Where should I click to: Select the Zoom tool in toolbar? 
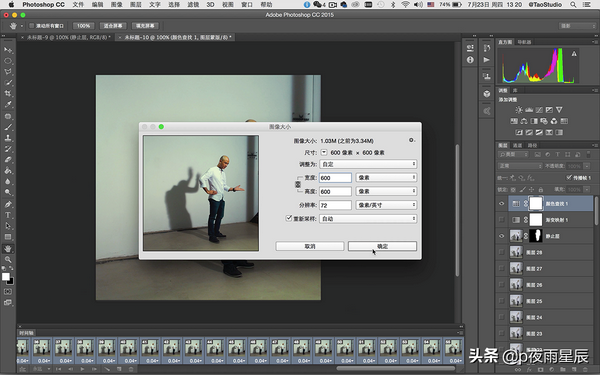coord(8,259)
